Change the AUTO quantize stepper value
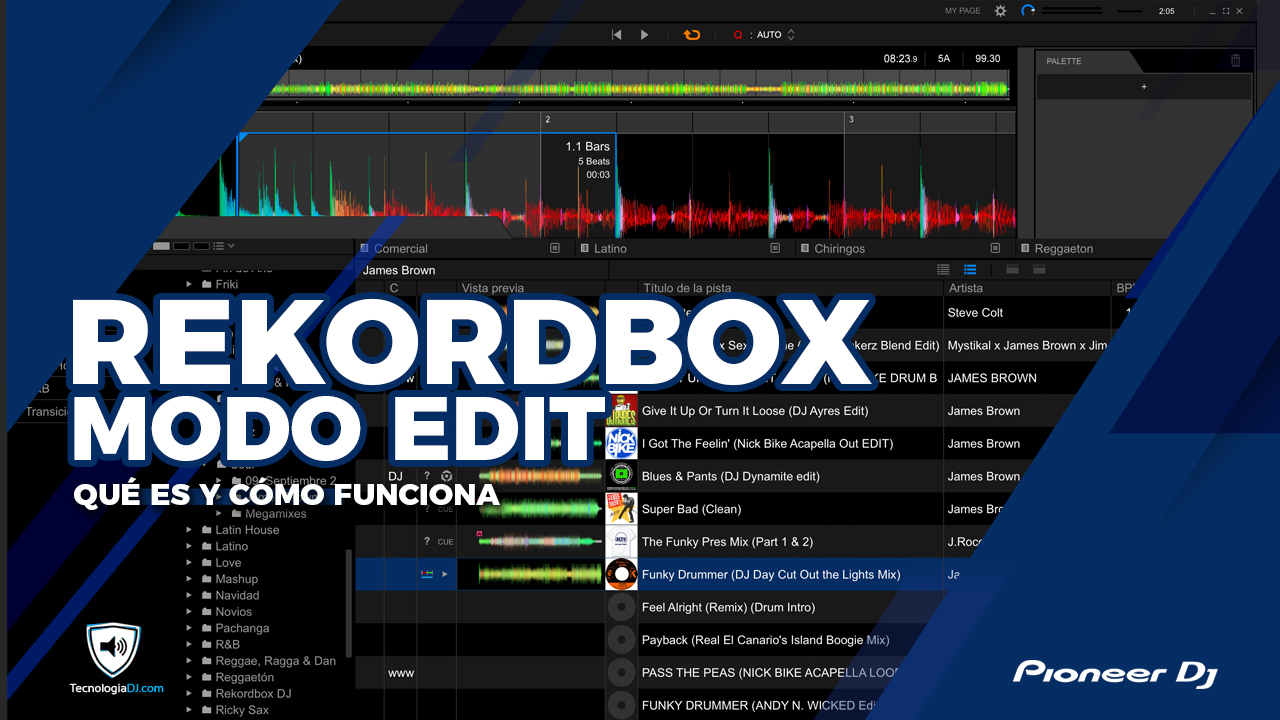 (x=791, y=35)
